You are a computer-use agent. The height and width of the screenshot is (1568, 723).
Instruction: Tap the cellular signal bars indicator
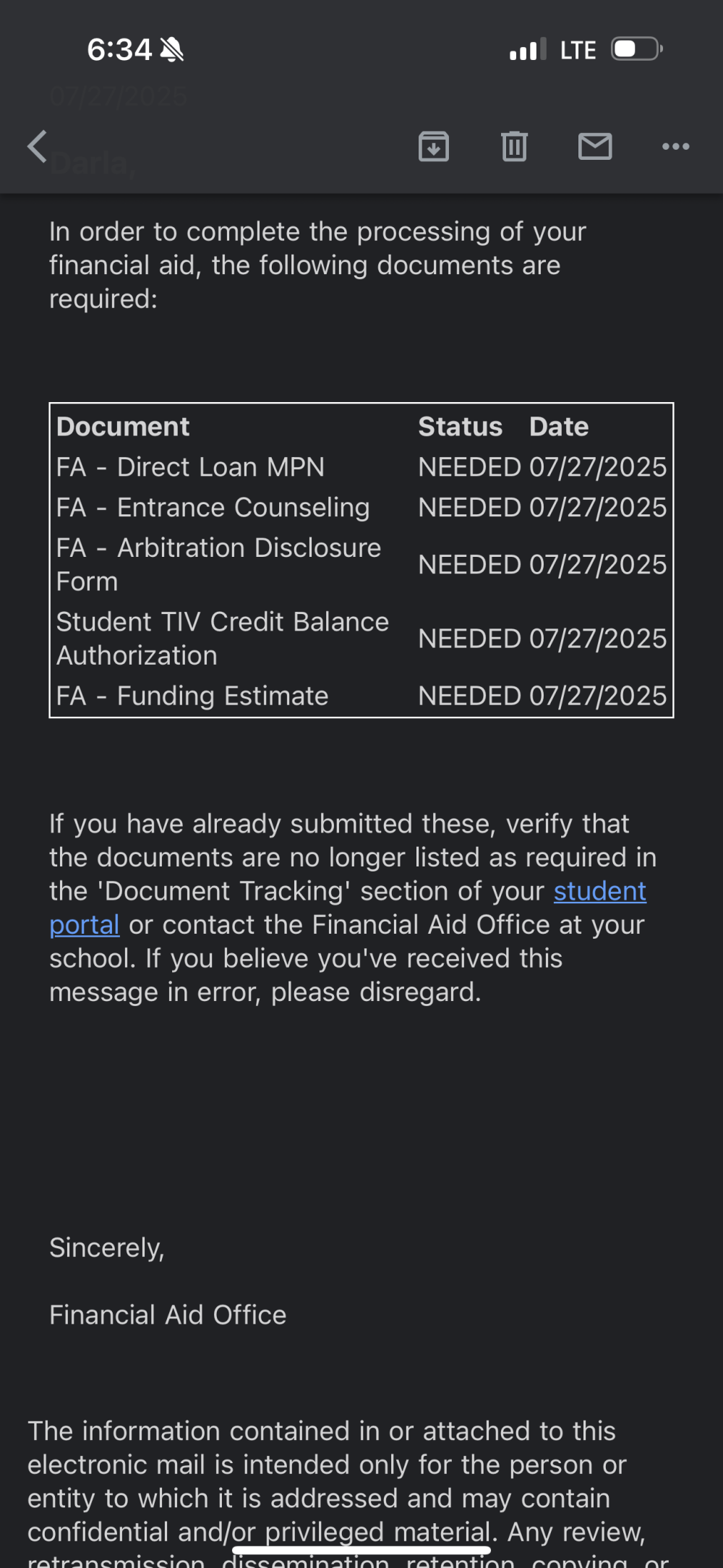pos(528,50)
